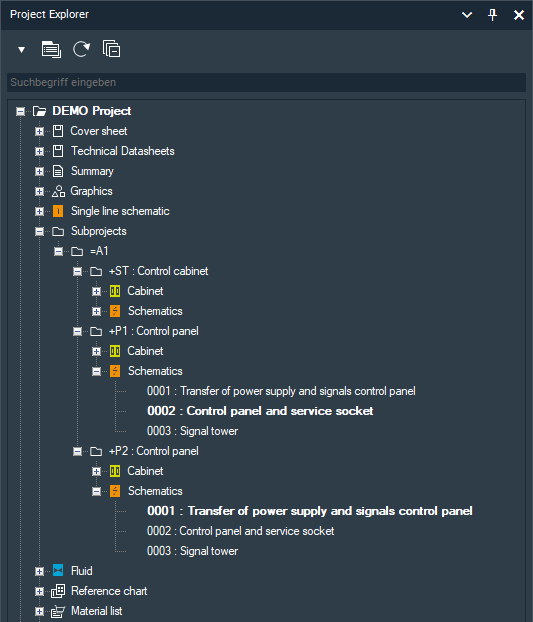Collapse the Subprojects folder
This screenshot has width=533, height=622.
[x=39, y=231]
